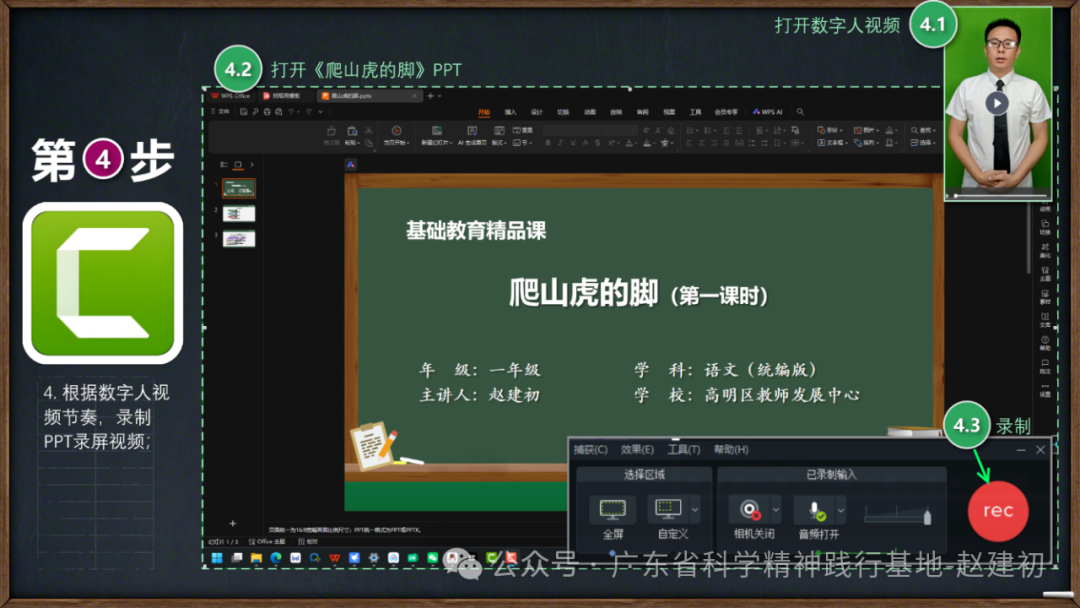1080x608 pixels.
Task: Open the 捕获(C) capture menu
Action: point(590,450)
